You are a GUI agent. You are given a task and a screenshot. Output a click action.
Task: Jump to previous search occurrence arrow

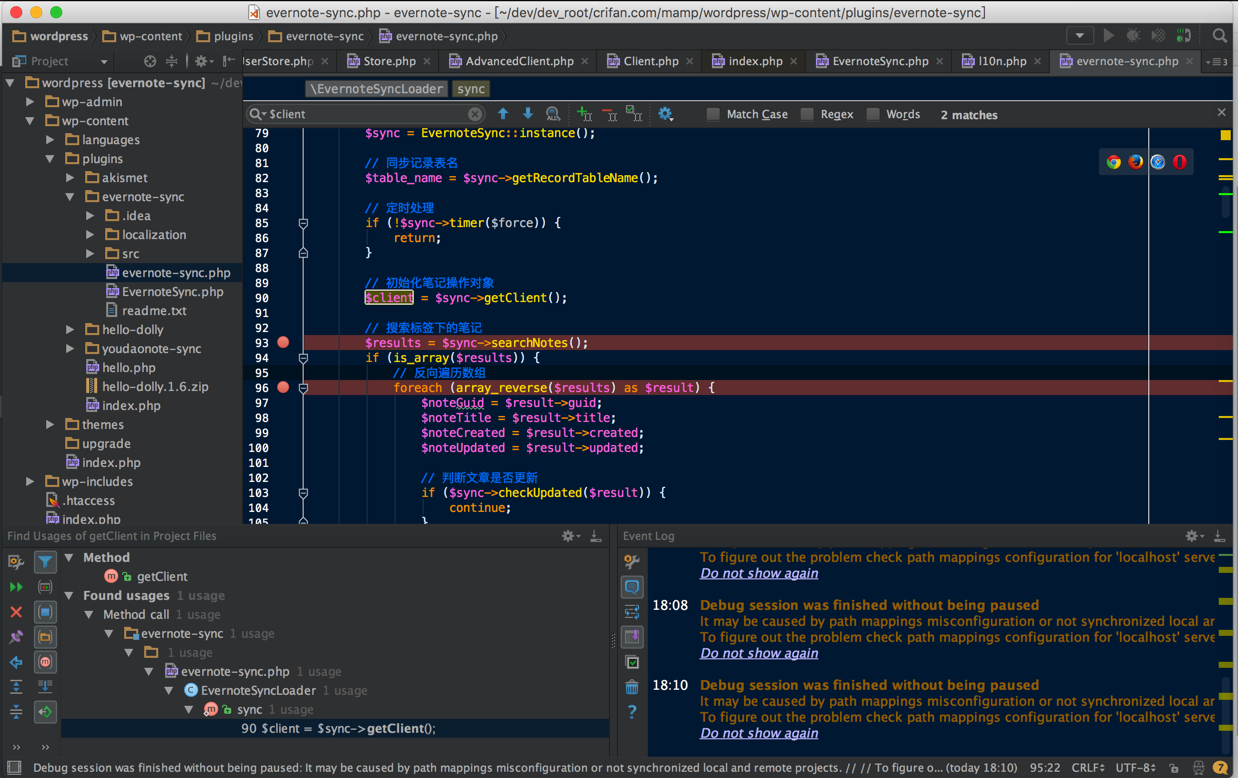coord(503,114)
